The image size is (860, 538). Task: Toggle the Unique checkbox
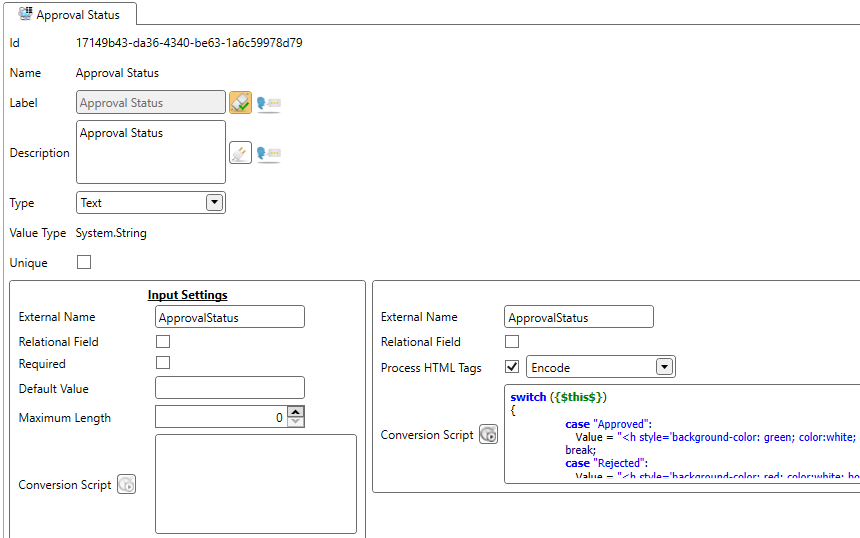click(84, 262)
